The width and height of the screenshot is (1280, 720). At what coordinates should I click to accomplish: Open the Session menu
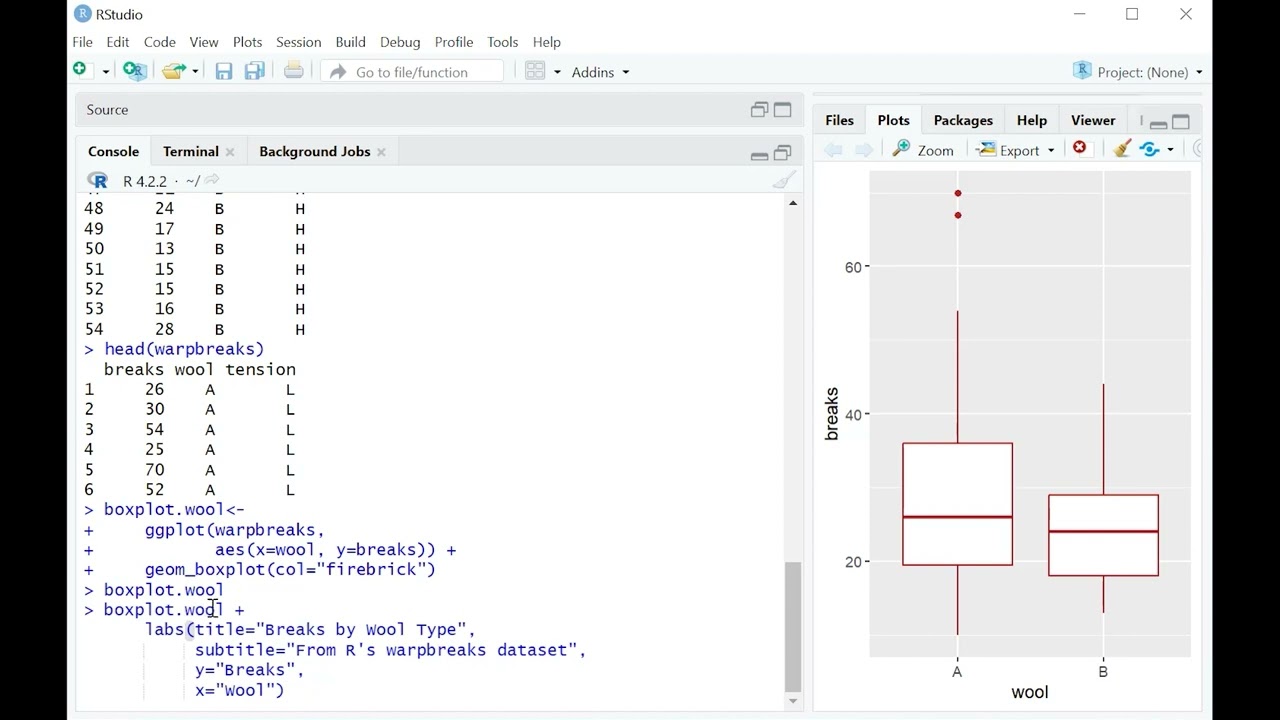click(299, 42)
